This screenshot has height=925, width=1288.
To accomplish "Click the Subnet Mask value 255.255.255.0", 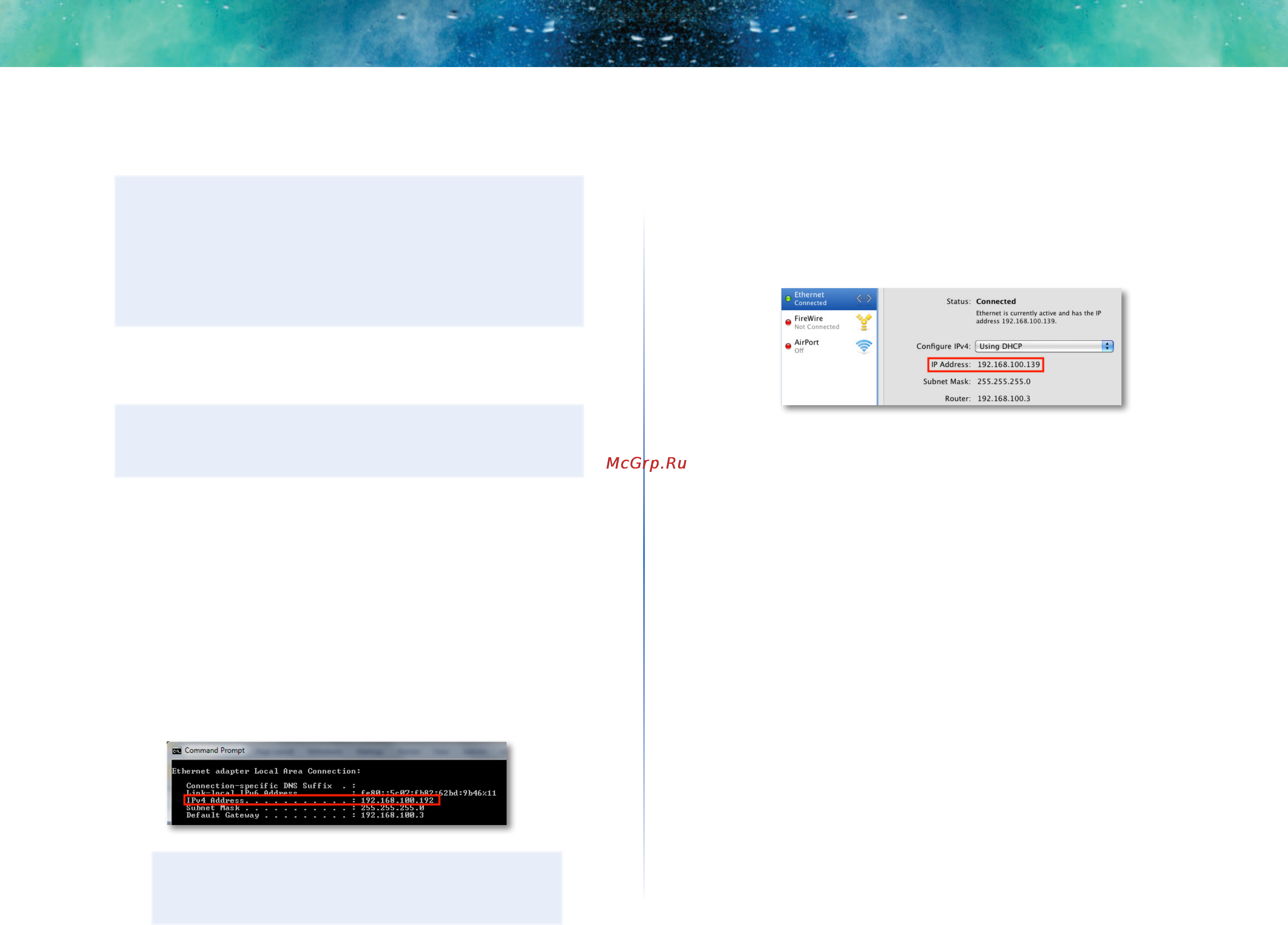I will (x=1003, y=382).
